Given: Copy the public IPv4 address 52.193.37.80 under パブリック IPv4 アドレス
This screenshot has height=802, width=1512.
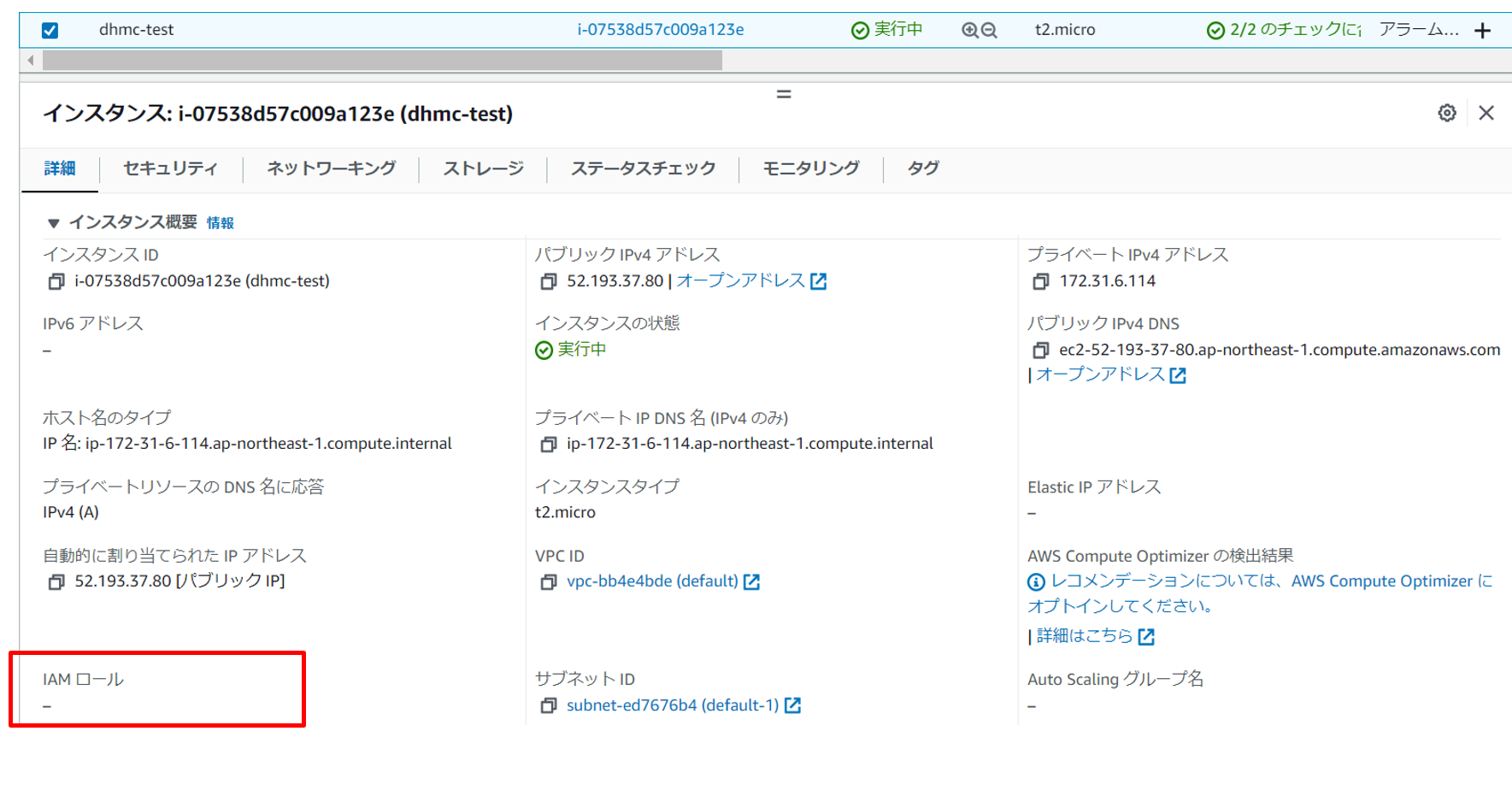Looking at the screenshot, I should [549, 281].
